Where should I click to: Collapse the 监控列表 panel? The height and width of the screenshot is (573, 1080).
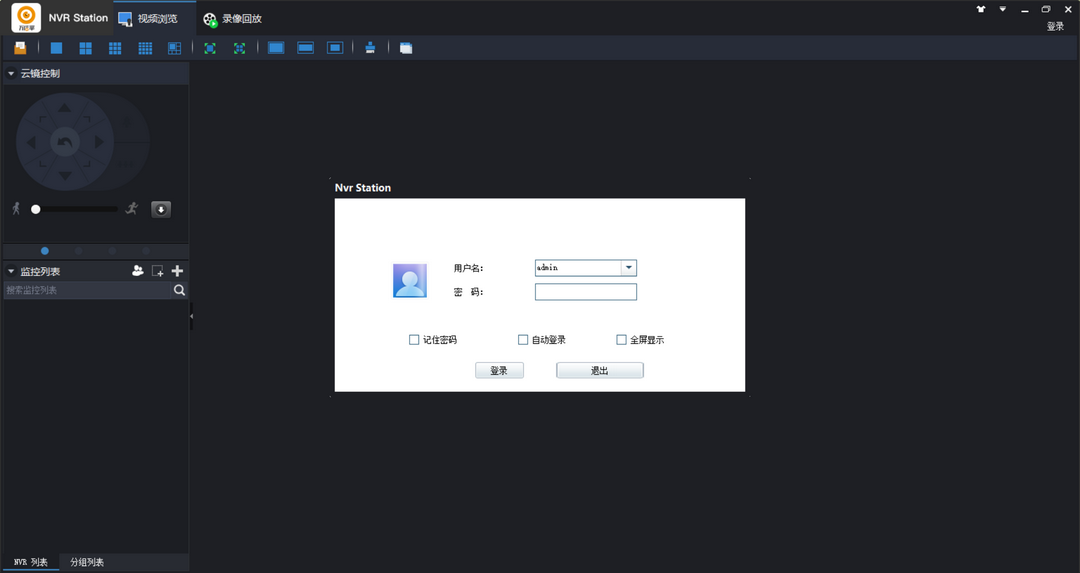coord(11,271)
